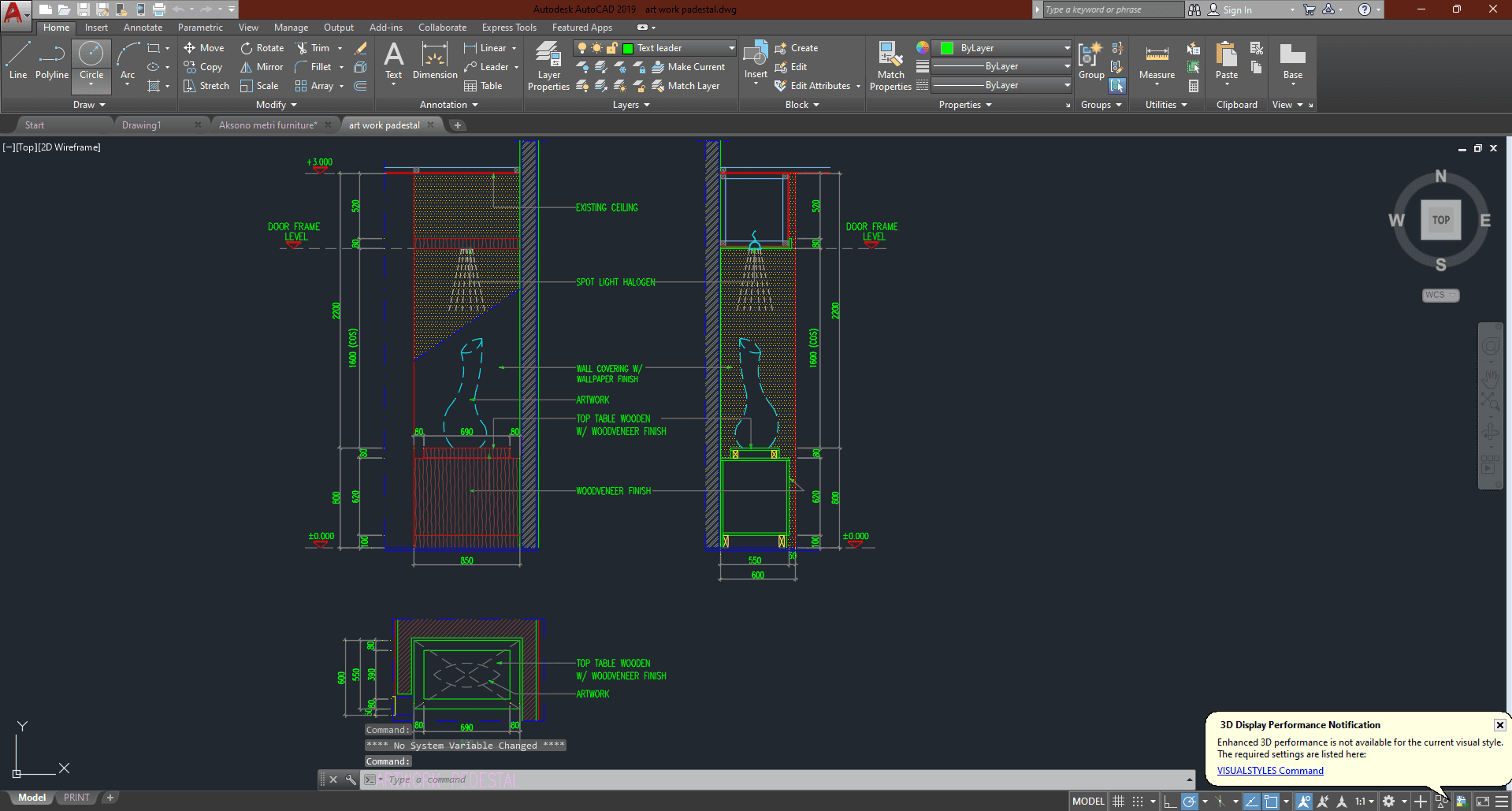Viewport: 1512px width, 811px height.
Task: Switch to Aksono metri furniture drawing tab
Action: 268,125
